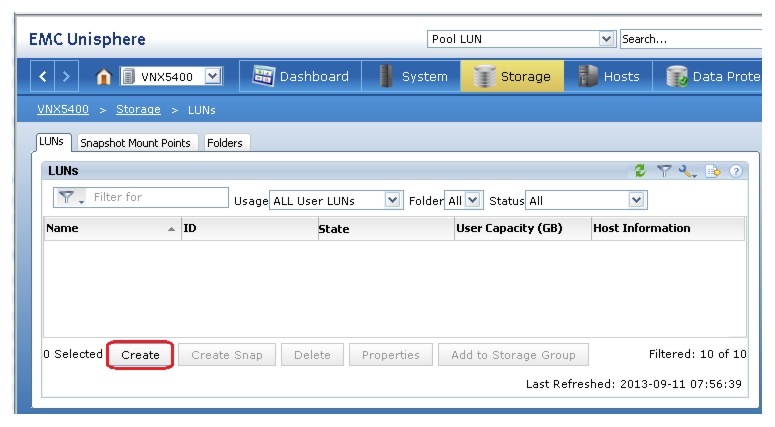This screenshot has height=427, width=775.
Task: Open the wrench settings icon in LUNs header
Action: (x=687, y=171)
